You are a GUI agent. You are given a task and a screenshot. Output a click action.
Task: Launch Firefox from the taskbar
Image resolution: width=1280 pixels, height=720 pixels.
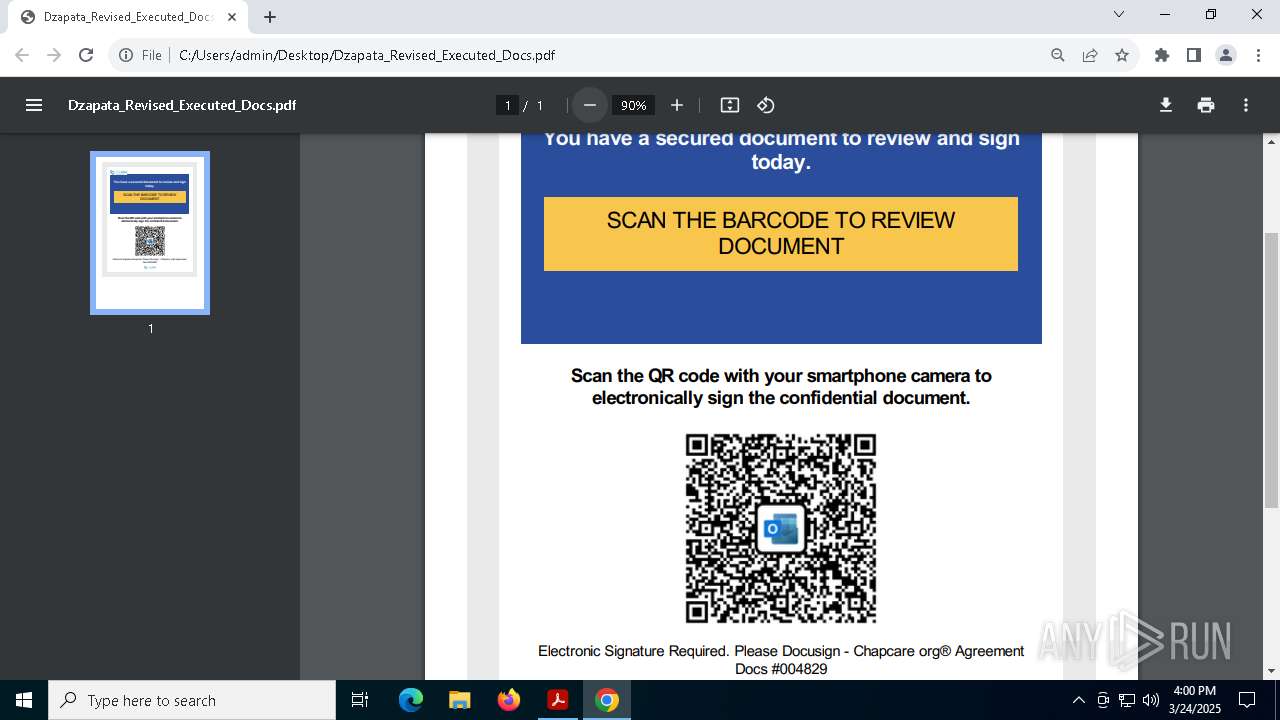click(x=508, y=700)
